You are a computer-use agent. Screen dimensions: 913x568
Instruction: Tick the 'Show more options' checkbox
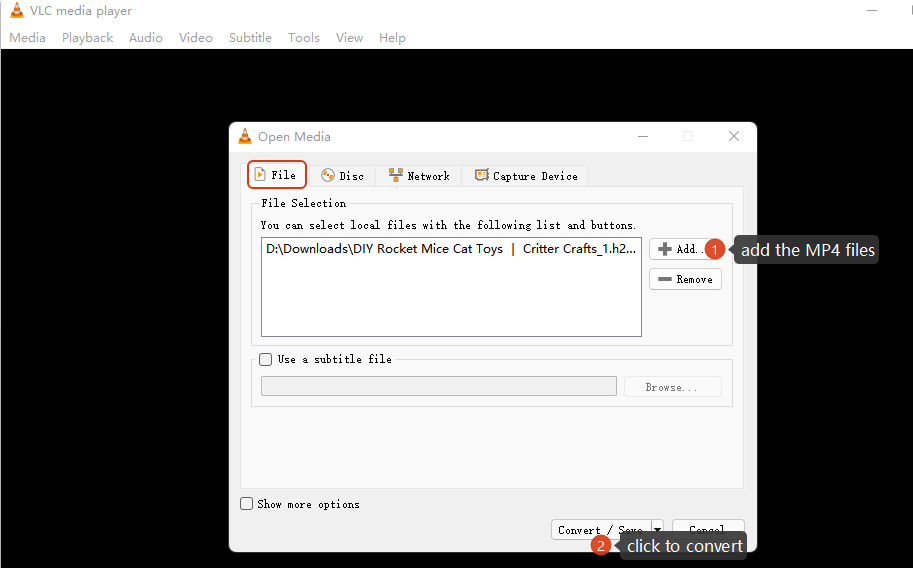coord(247,504)
